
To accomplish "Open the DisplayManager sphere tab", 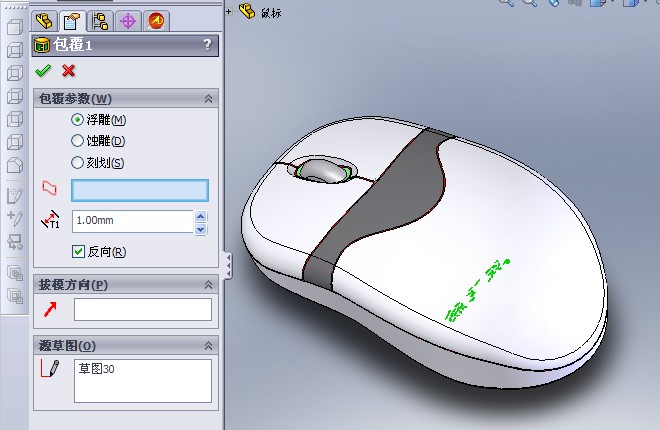I will pyautogui.click(x=156, y=21).
